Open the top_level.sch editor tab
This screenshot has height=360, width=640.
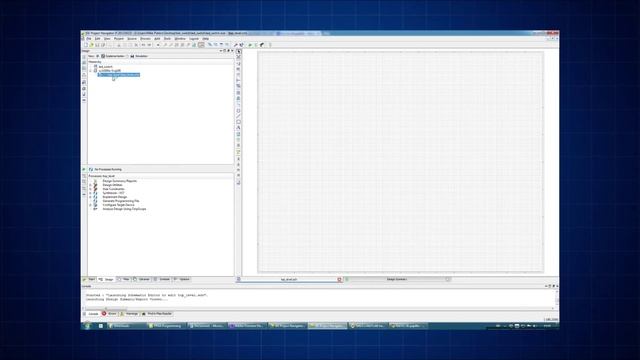click(x=289, y=280)
